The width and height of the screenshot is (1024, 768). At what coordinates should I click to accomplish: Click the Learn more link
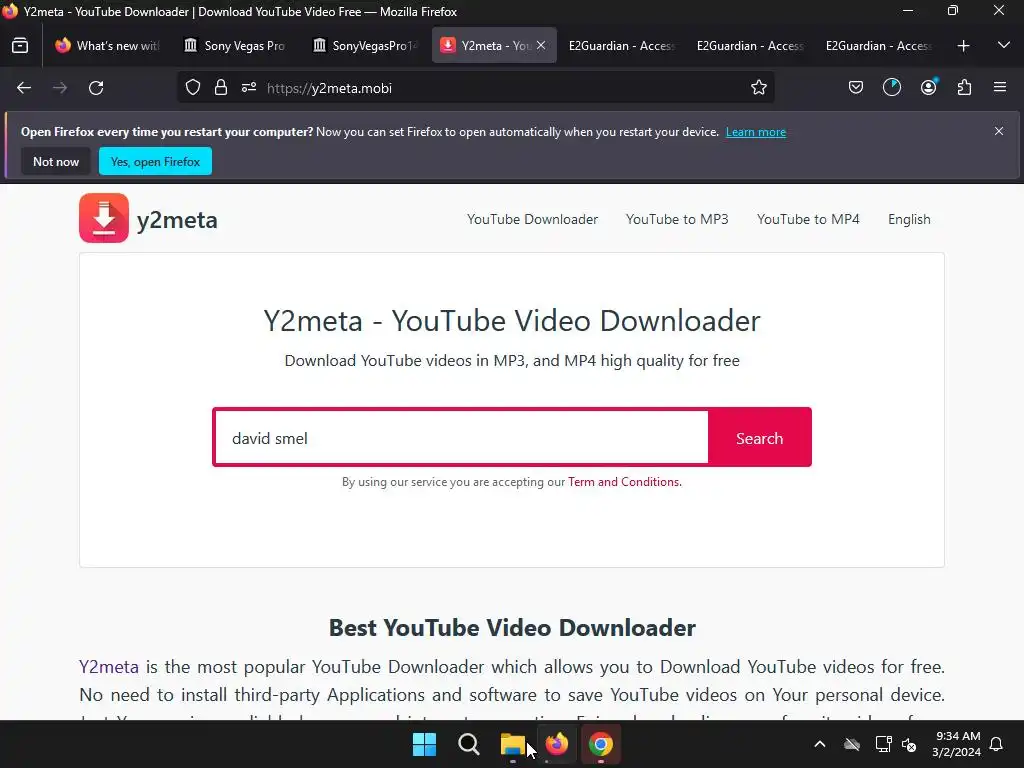tap(756, 132)
